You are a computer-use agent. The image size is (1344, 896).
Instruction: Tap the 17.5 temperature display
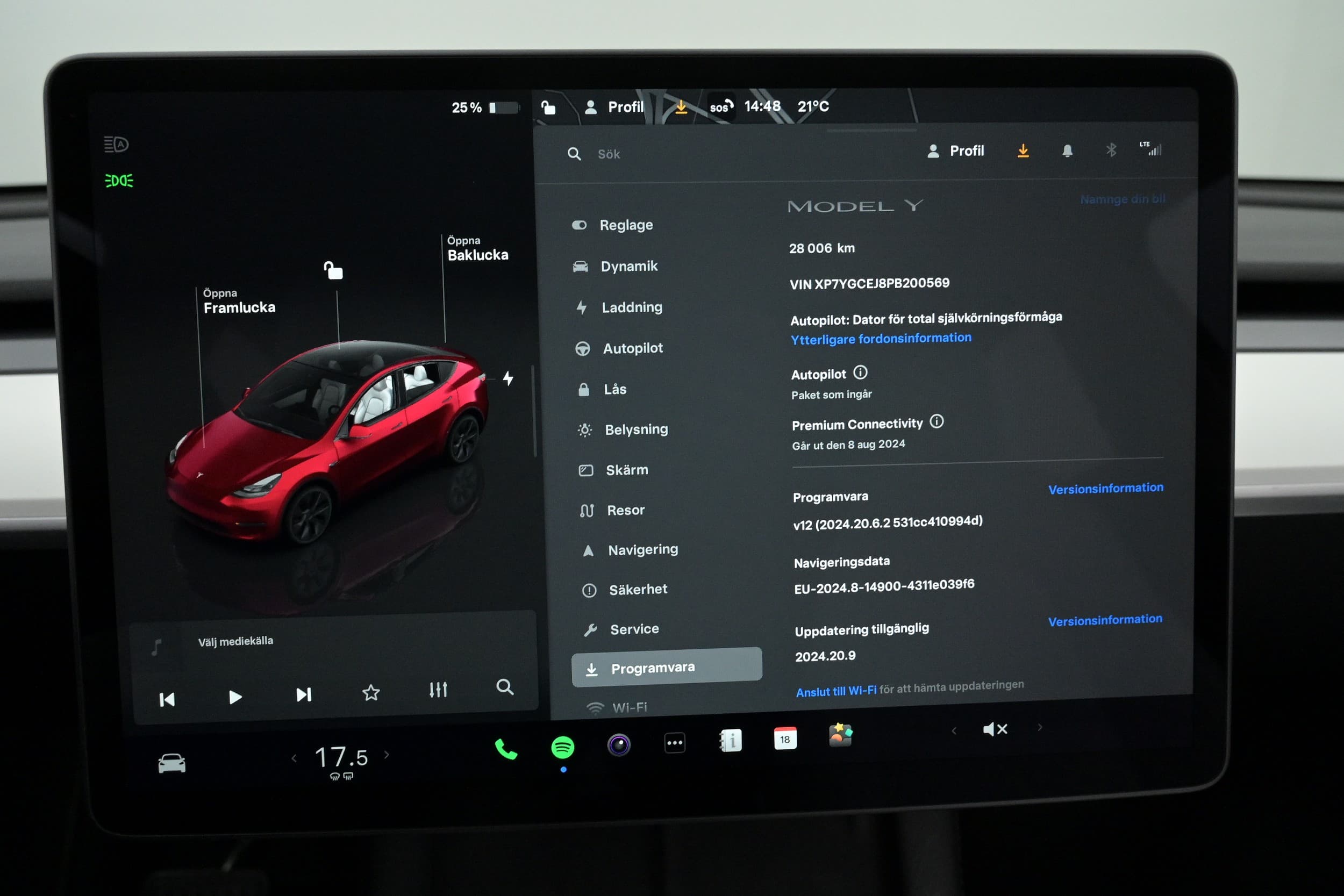[x=341, y=758]
